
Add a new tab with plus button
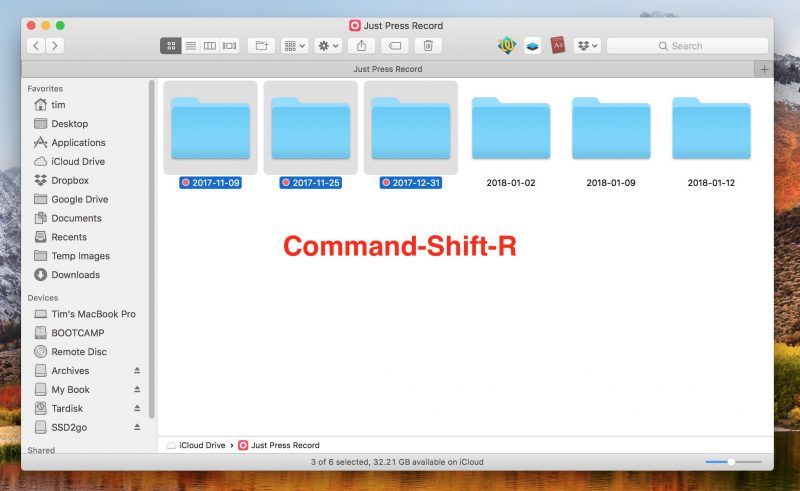pyautogui.click(x=764, y=69)
